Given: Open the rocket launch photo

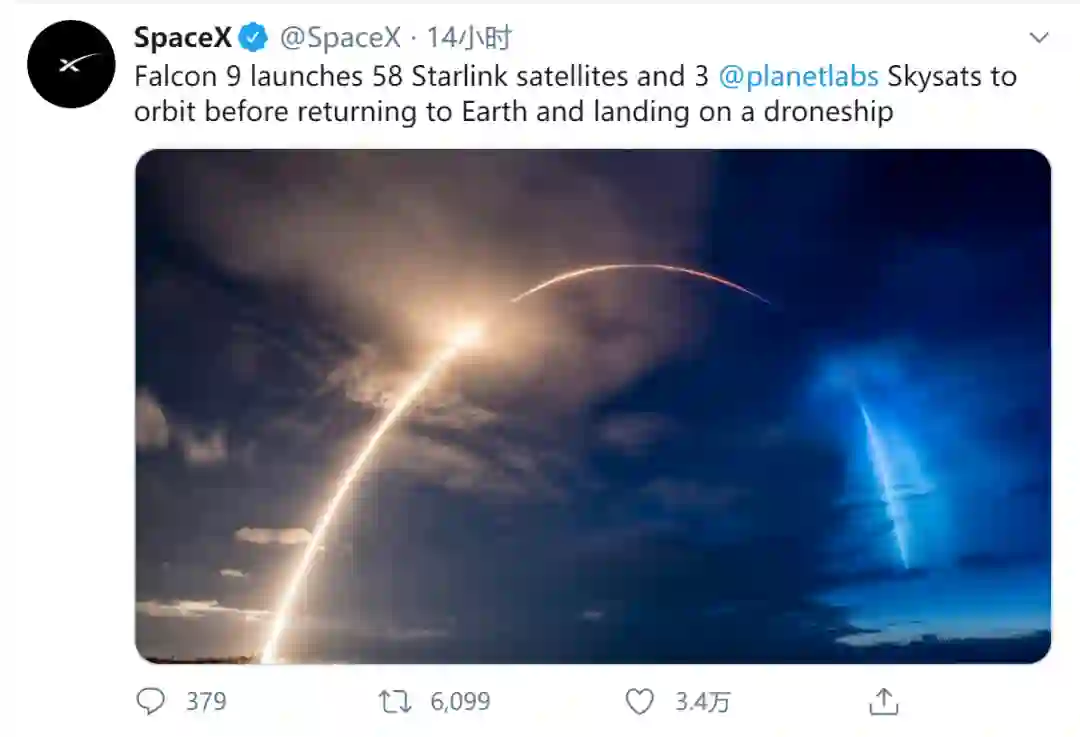Looking at the screenshot, I should [593, 405].
